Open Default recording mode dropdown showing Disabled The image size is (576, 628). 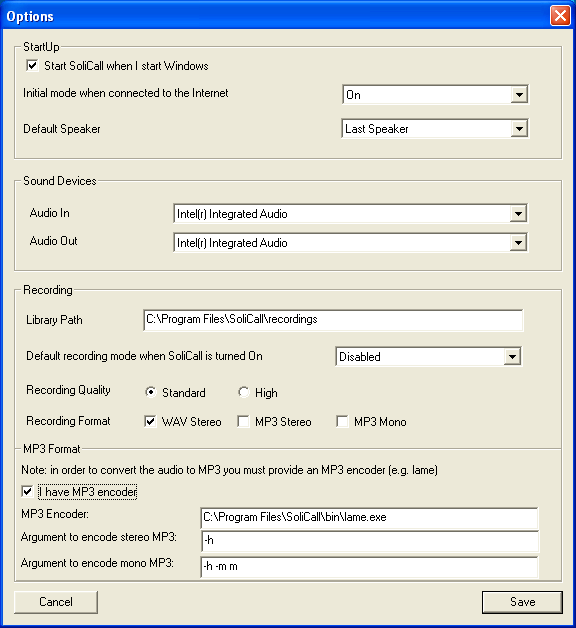[x=428, y=356]
